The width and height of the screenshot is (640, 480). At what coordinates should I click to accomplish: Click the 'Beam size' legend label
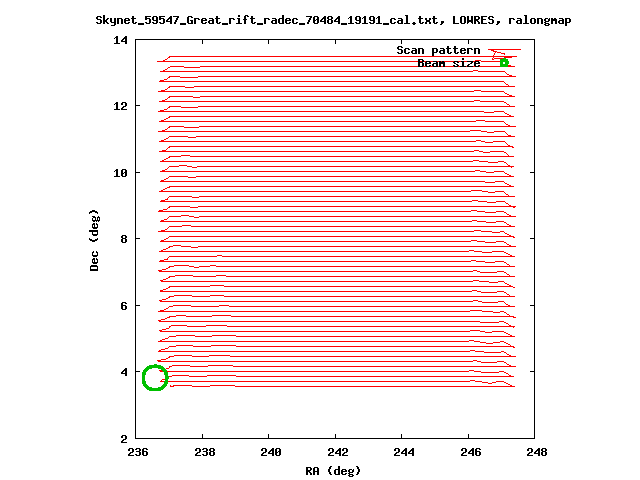[x=449, y=63]
